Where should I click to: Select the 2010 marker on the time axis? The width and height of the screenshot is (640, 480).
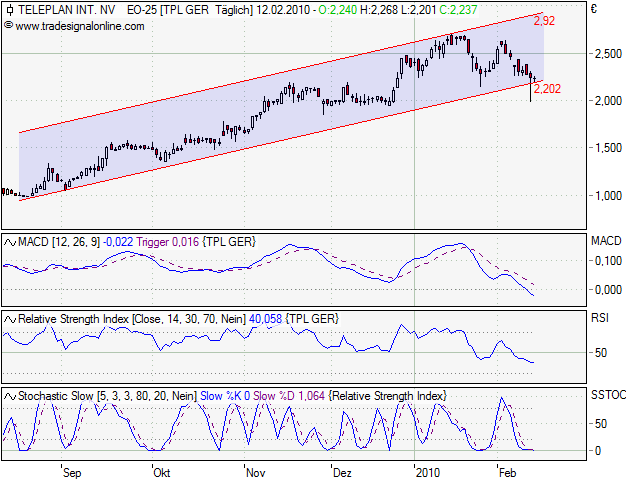click(428, 471)
